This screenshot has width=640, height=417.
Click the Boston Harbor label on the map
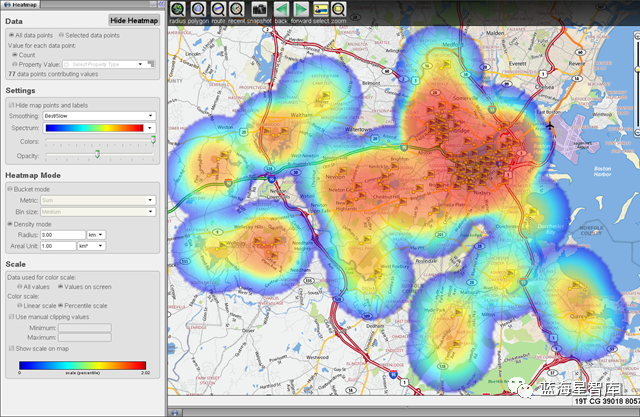pos(602,171)
